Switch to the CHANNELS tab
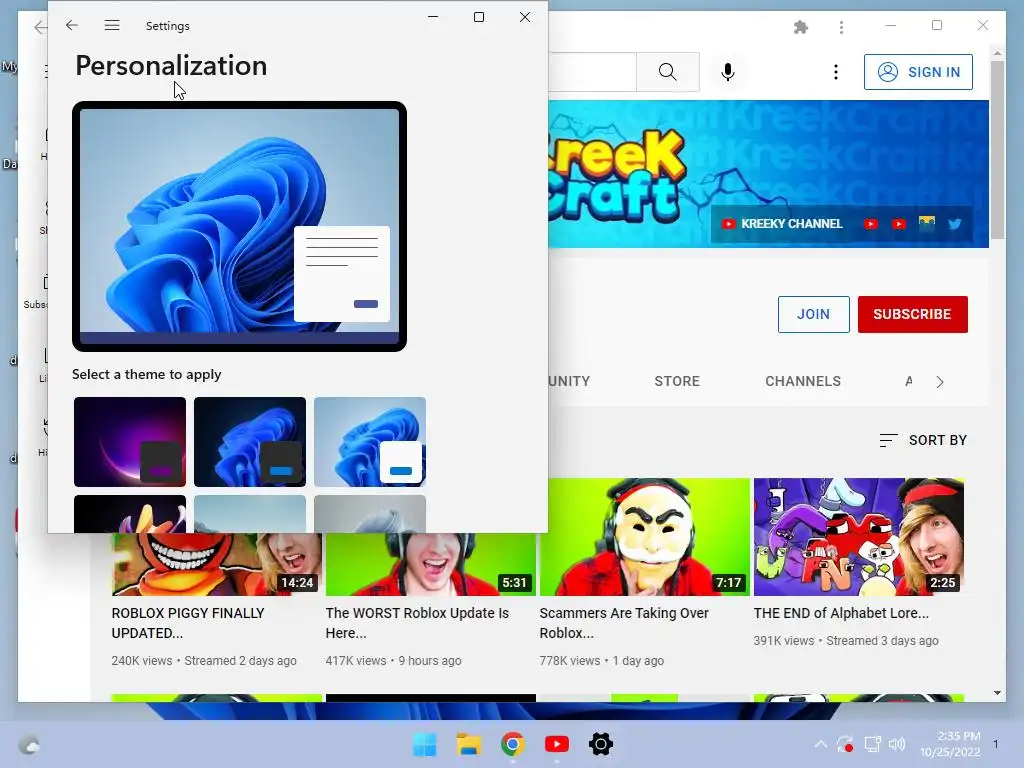 pos(803,381)
